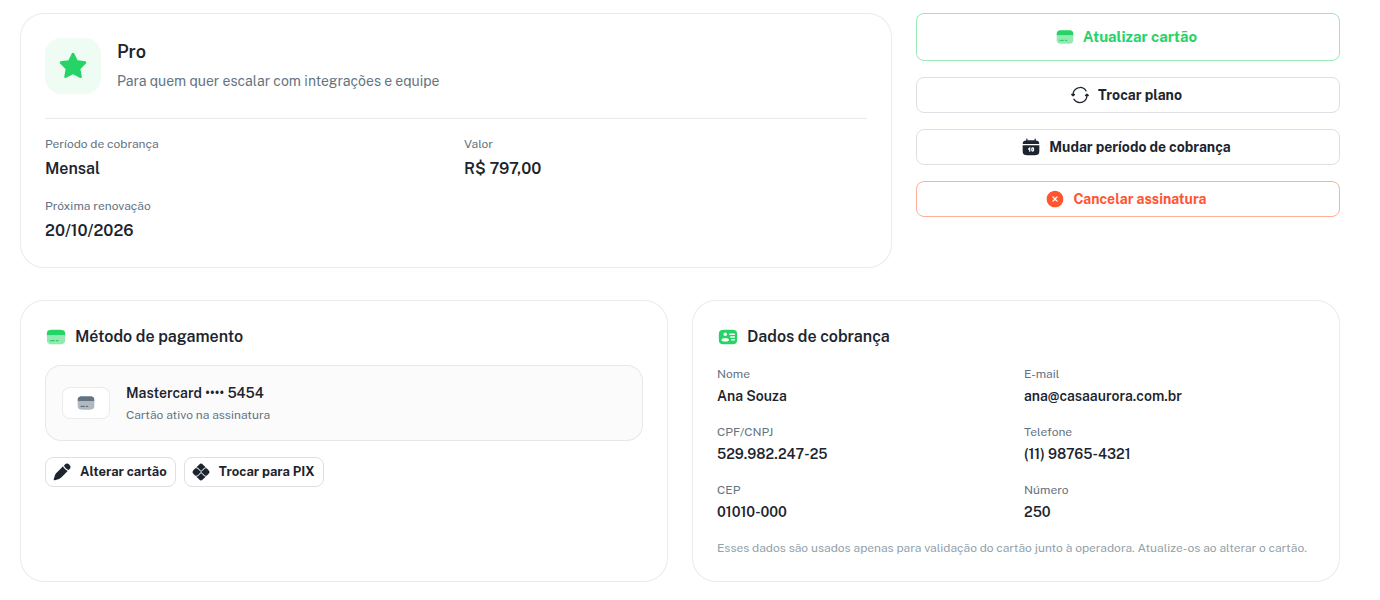Click the CPF value 529.982.247-25
This screenshot has width=1380, height=600.
pos(772,454)
